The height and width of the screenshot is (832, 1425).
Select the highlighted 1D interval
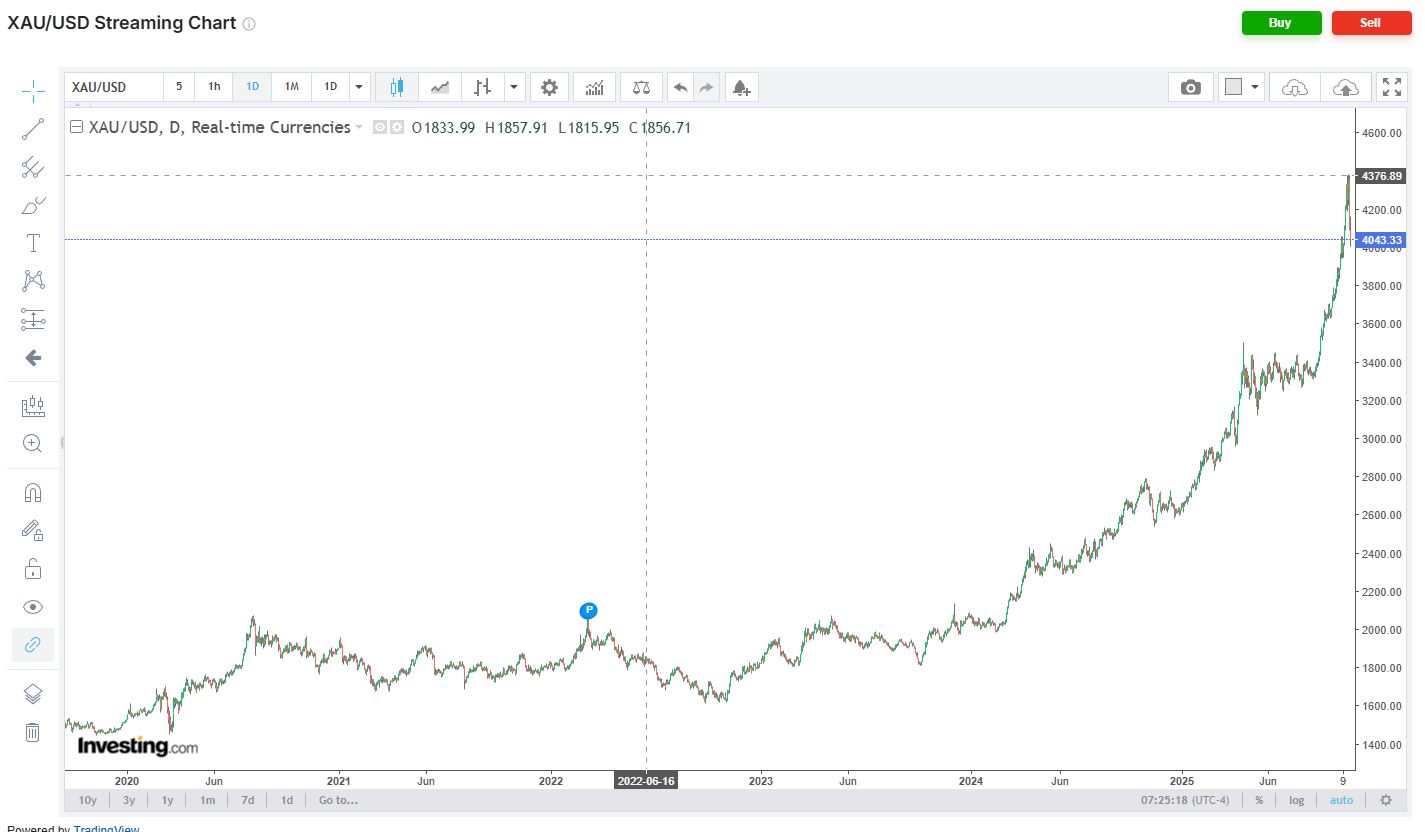click(x=252, y=87)
